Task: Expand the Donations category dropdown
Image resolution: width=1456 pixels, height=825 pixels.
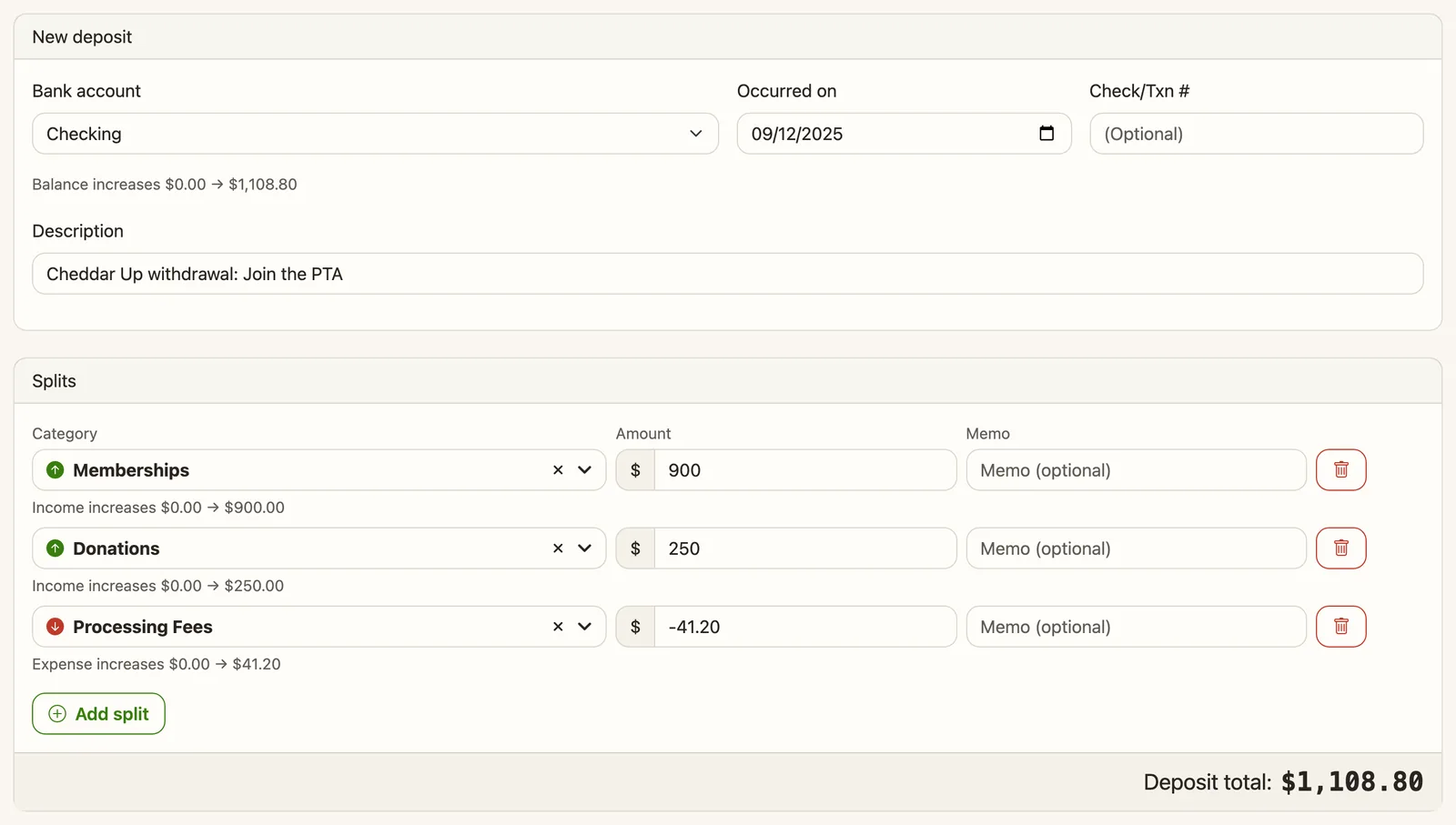Action: (x=585, y=548)
